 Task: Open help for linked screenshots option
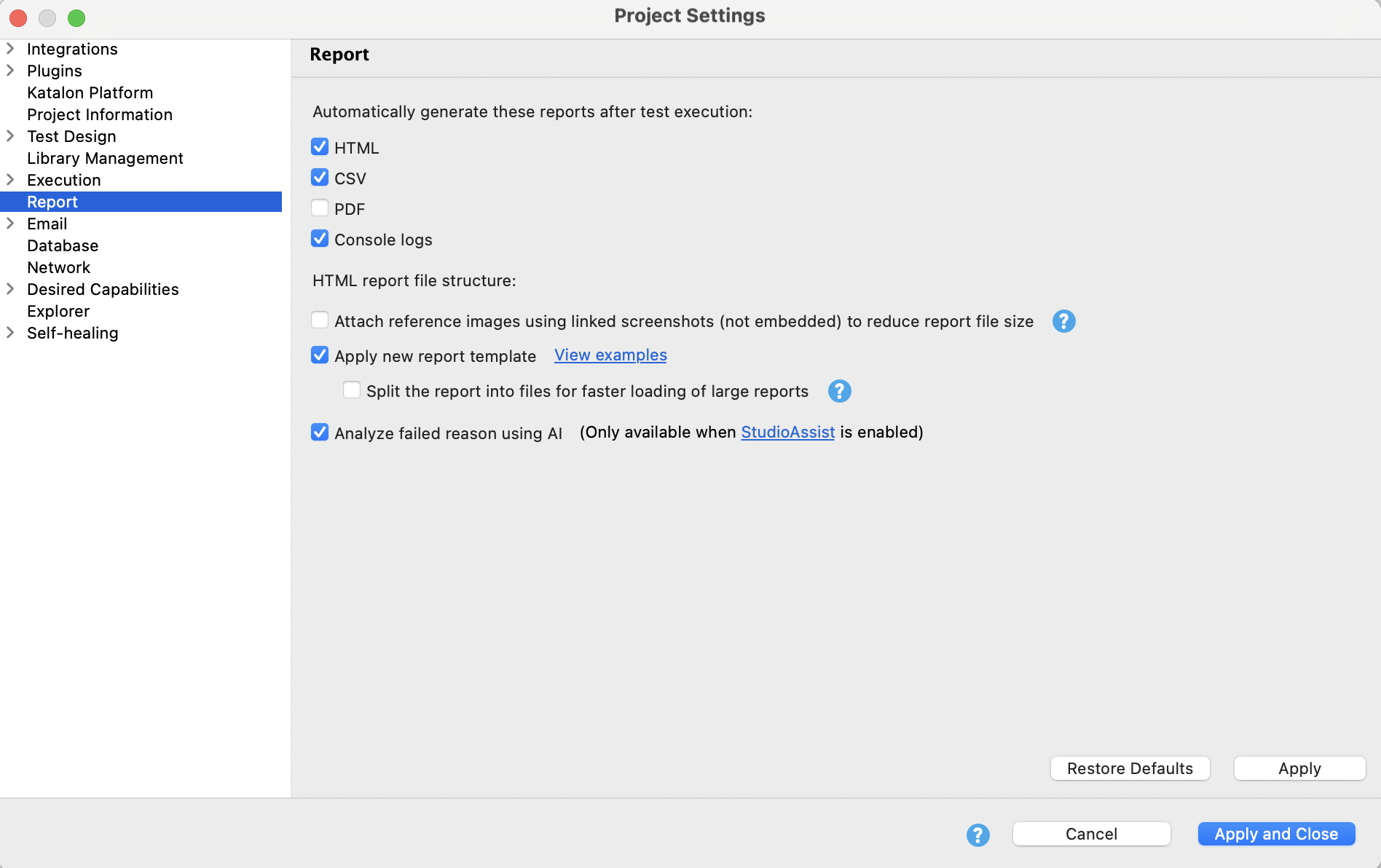pyautogui.click(x=1063, y=321)
